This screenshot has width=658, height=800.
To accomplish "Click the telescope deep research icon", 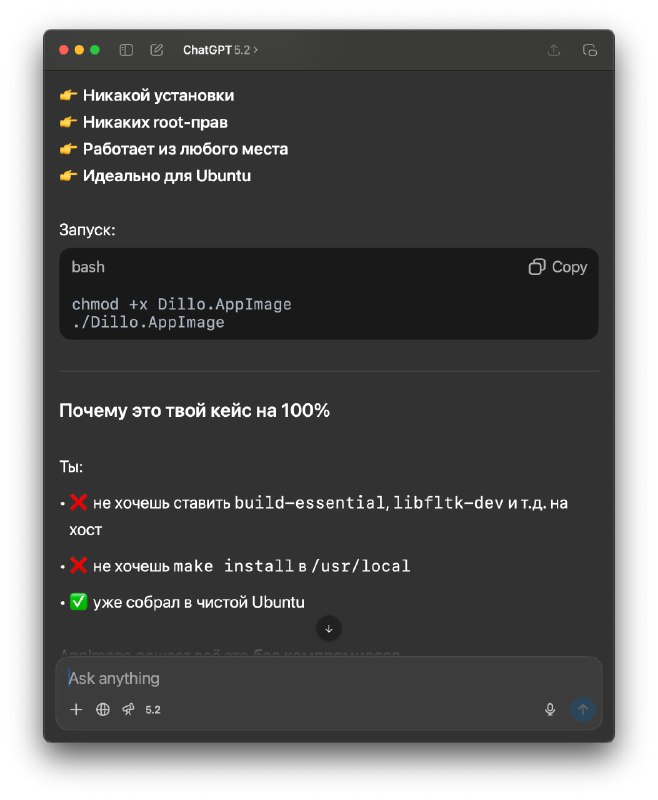I will (128, 709).
